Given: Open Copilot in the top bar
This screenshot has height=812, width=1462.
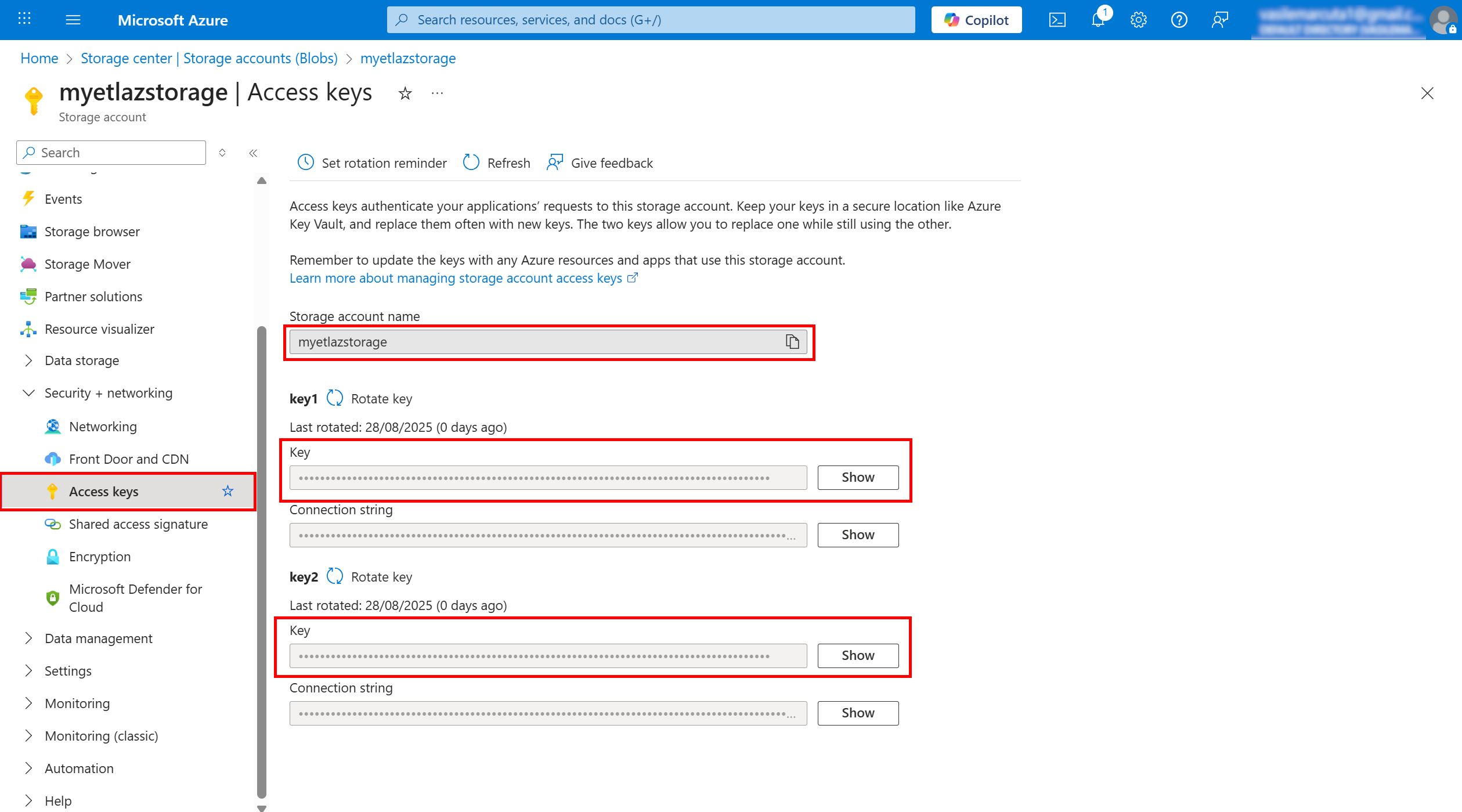Looking at the screenshot, I should pos(976,19).
